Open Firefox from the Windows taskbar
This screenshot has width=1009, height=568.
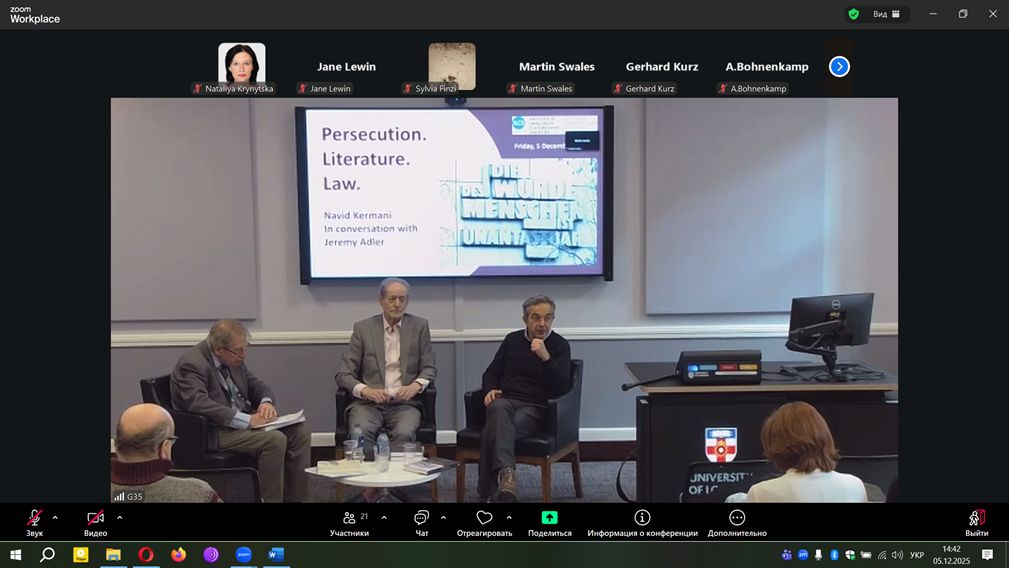click(x=178, y=555)
